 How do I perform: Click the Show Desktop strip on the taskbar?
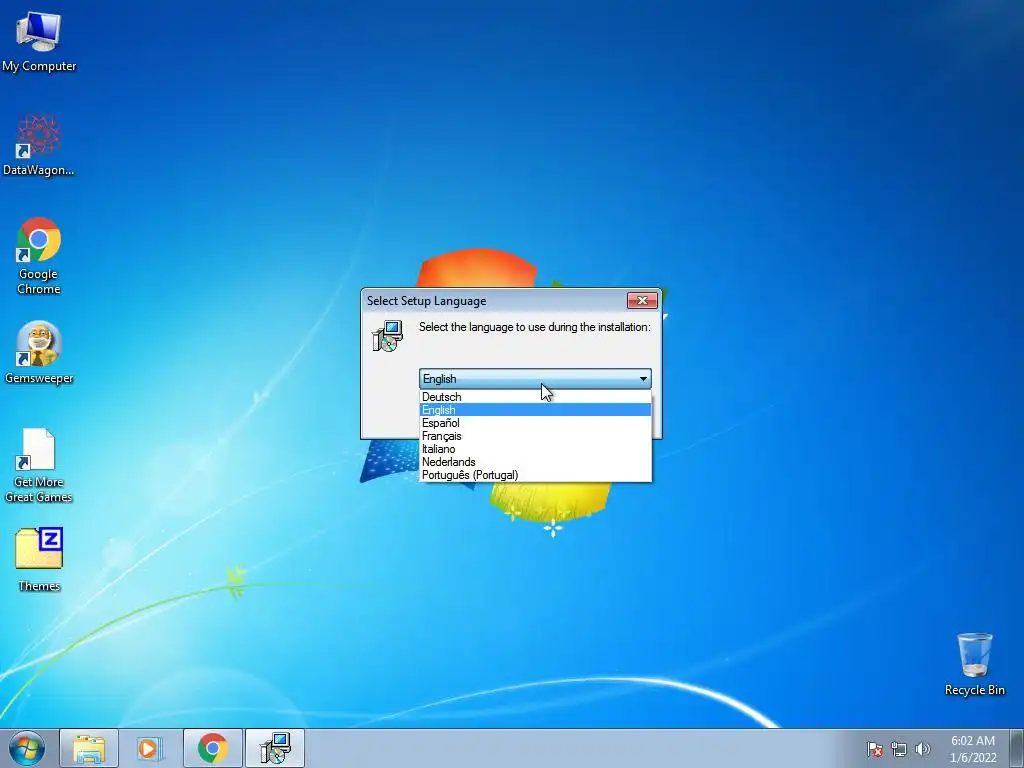pos(1016,748)
